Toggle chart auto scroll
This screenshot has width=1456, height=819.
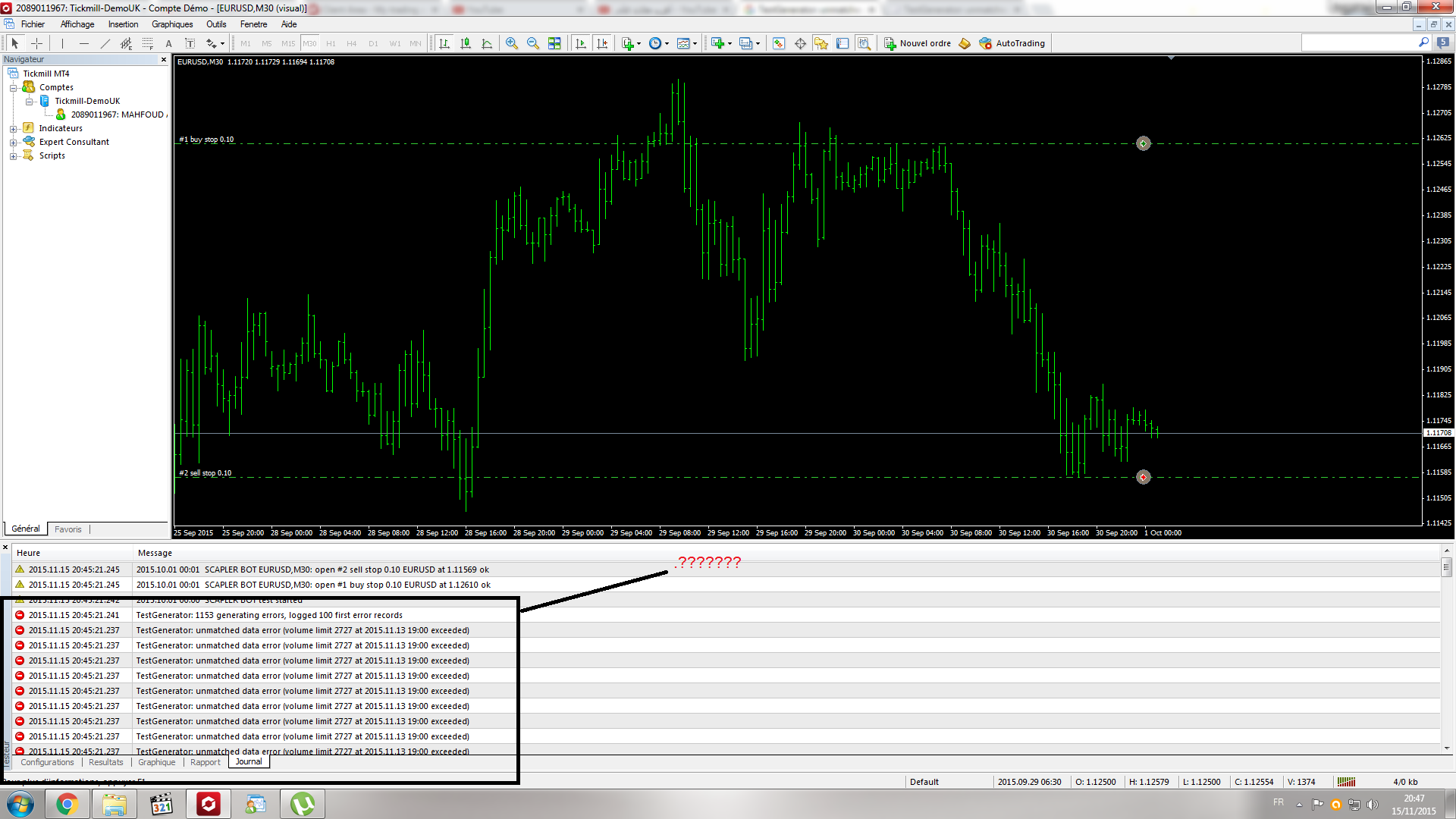pos(581,43)
